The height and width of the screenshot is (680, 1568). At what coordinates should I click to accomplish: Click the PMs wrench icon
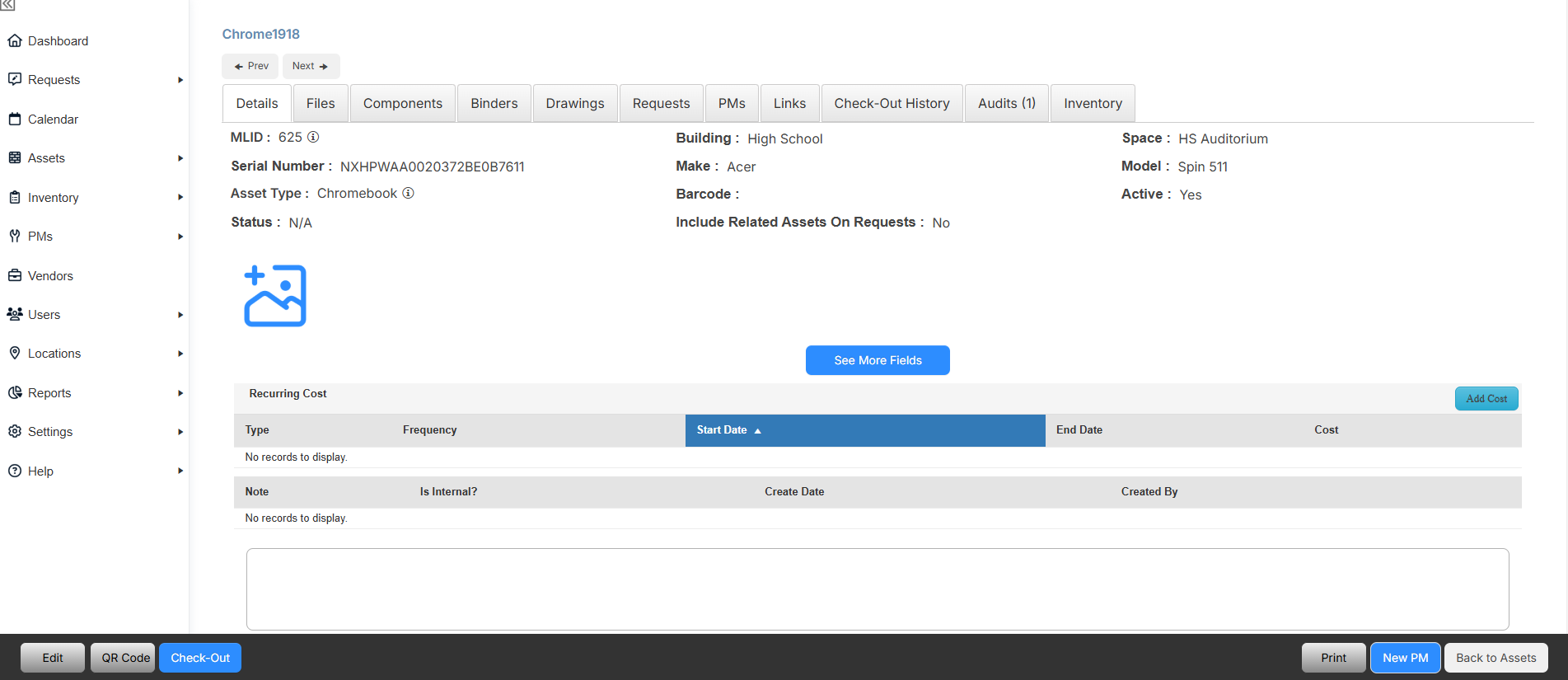pyautogui.click(x=15, y=236)
